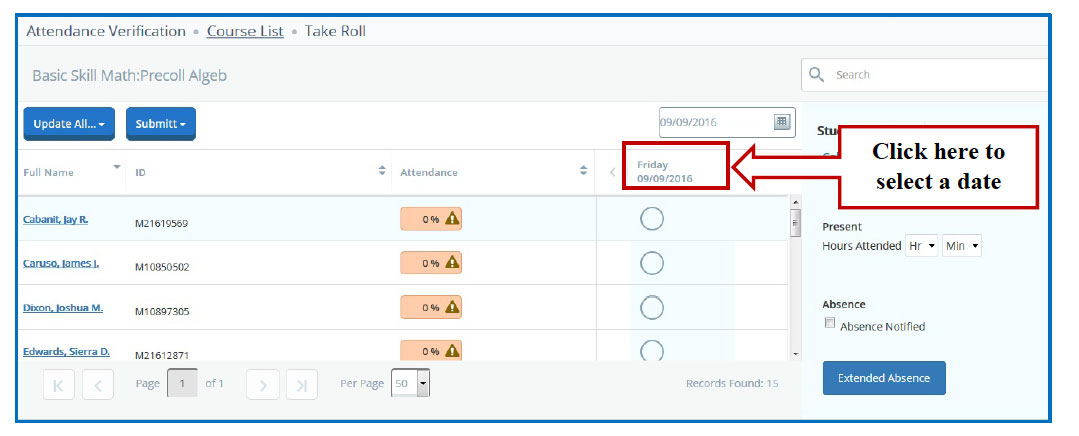Image resolution: width=1079 pixels, height=436 pixels.
Task: Go to last page of records
Action: (x=301, y=384)
